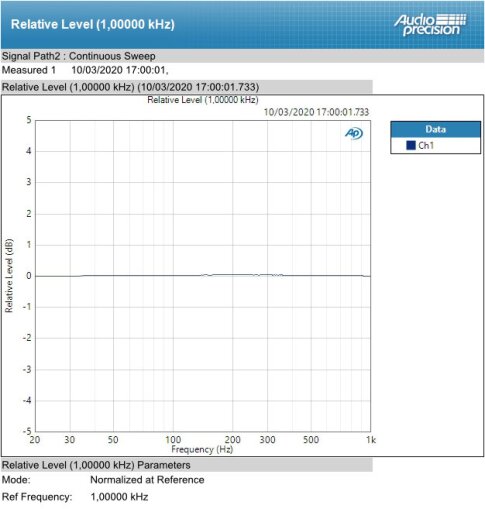Select the Signal Path2 Continuous Sweep bar
Screen dimensions: 485x509
[242, 56]
